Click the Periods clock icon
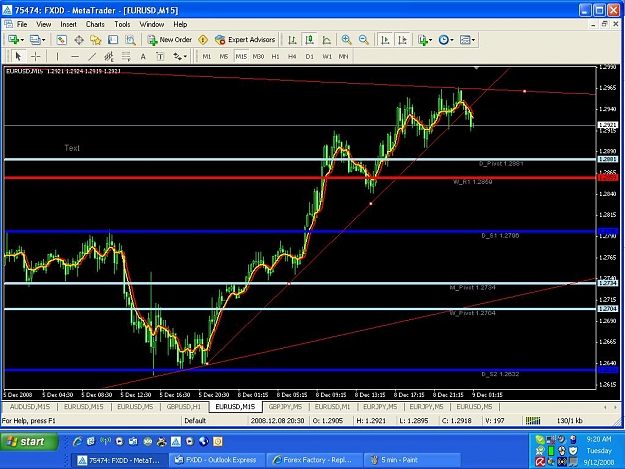This screenshot has height=469, width=625. (443, 40)
